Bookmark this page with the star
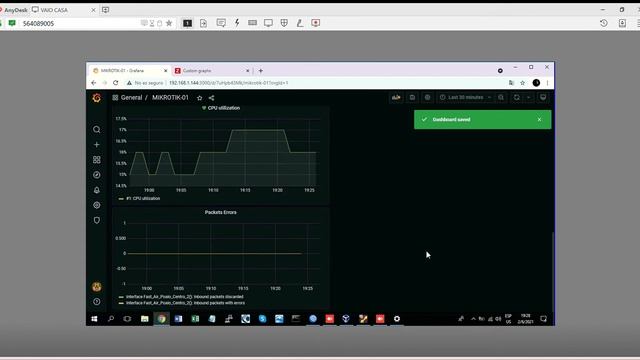This screenshot has height=360, width=640. [522, 83]
